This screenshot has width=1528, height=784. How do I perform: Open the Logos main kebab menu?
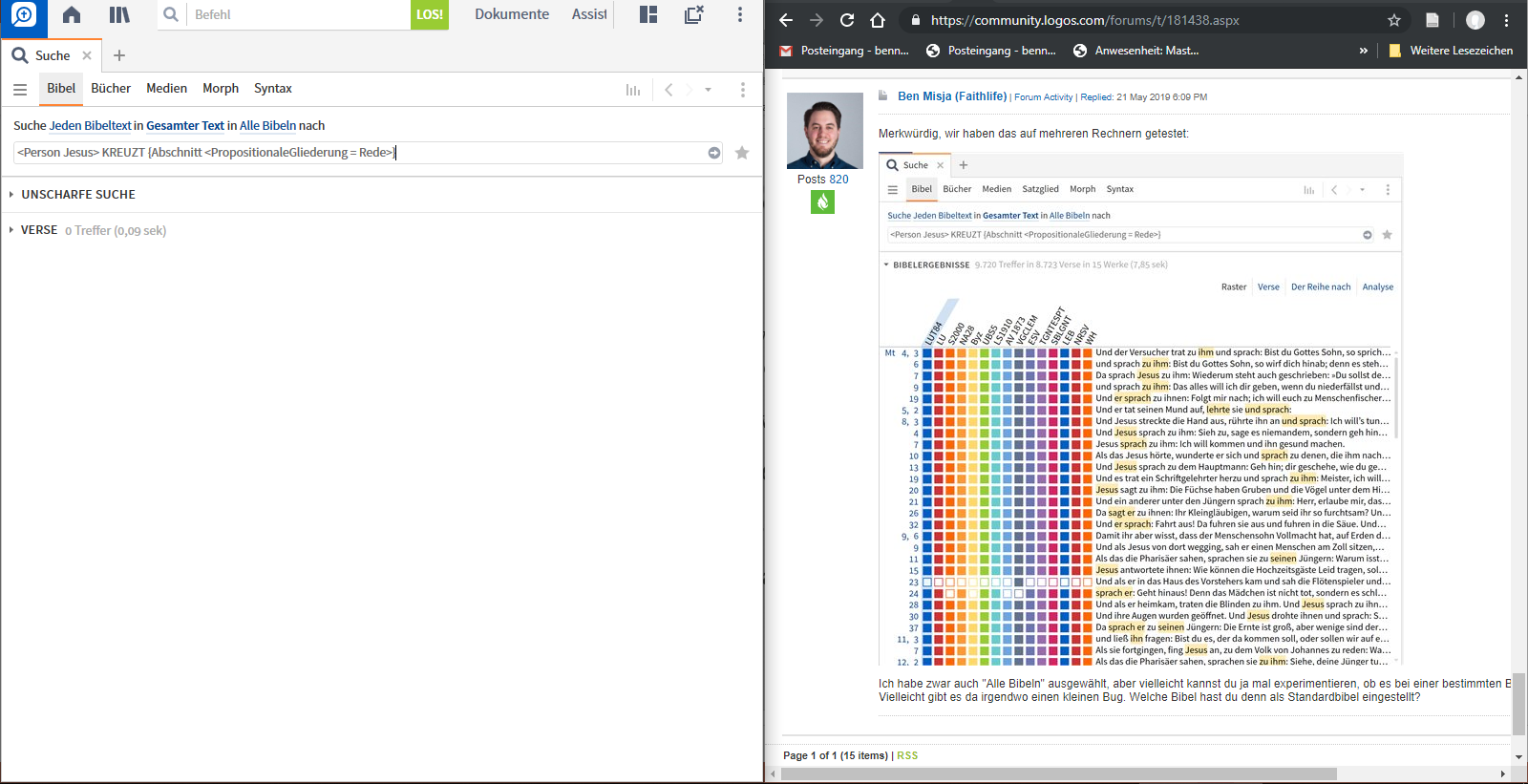740,14
